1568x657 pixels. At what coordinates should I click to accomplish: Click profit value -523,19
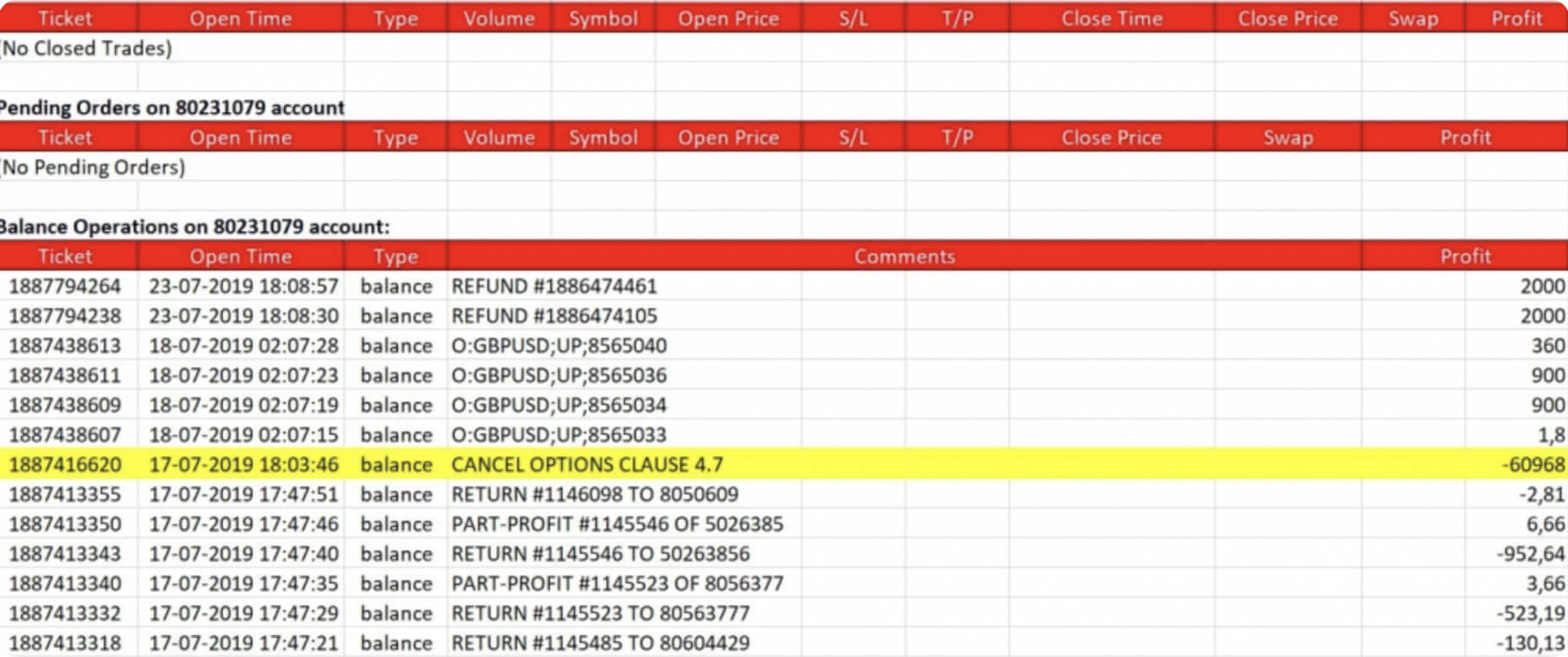[1531, 613]
